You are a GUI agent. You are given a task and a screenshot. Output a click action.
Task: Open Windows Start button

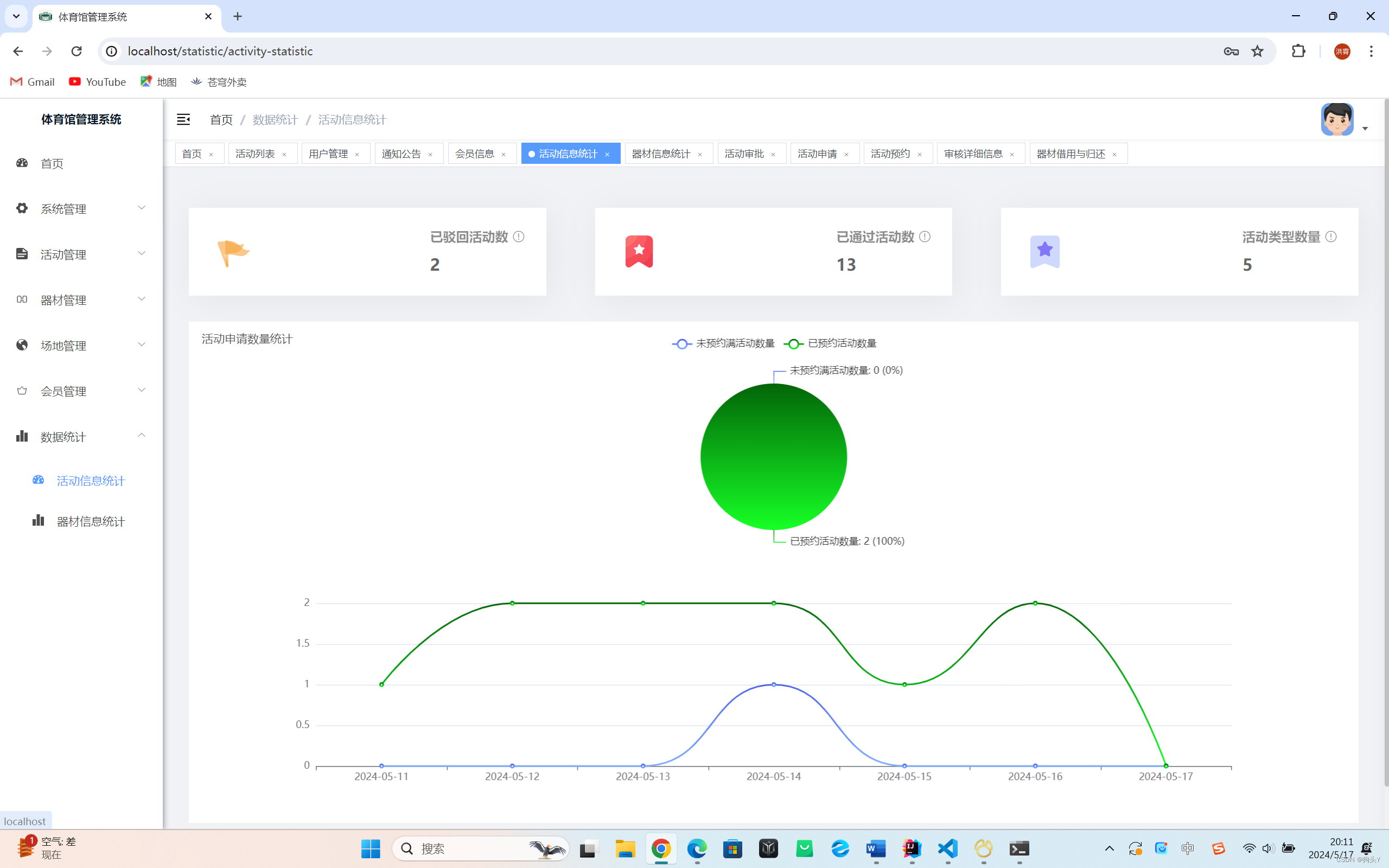pyautogui.click(x=371, y=848)
